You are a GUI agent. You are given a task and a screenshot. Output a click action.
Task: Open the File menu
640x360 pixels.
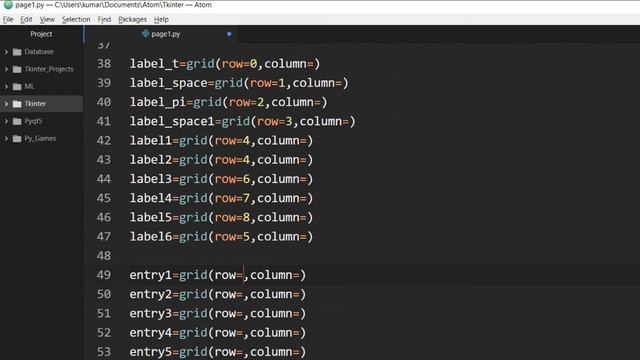click(x=8, y=19)
